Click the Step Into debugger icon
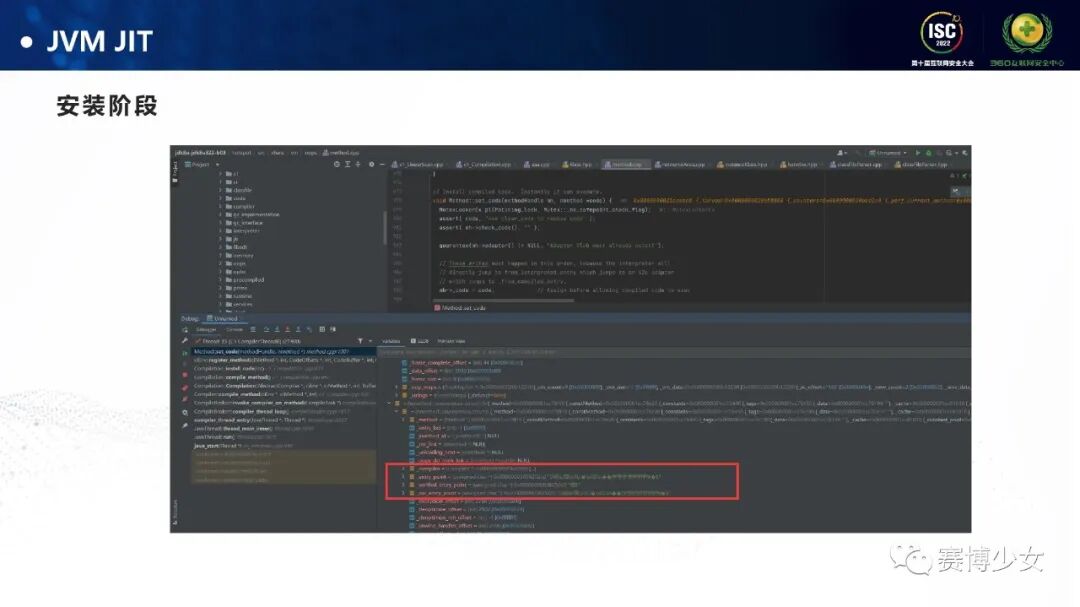 [x=277, y=329]
